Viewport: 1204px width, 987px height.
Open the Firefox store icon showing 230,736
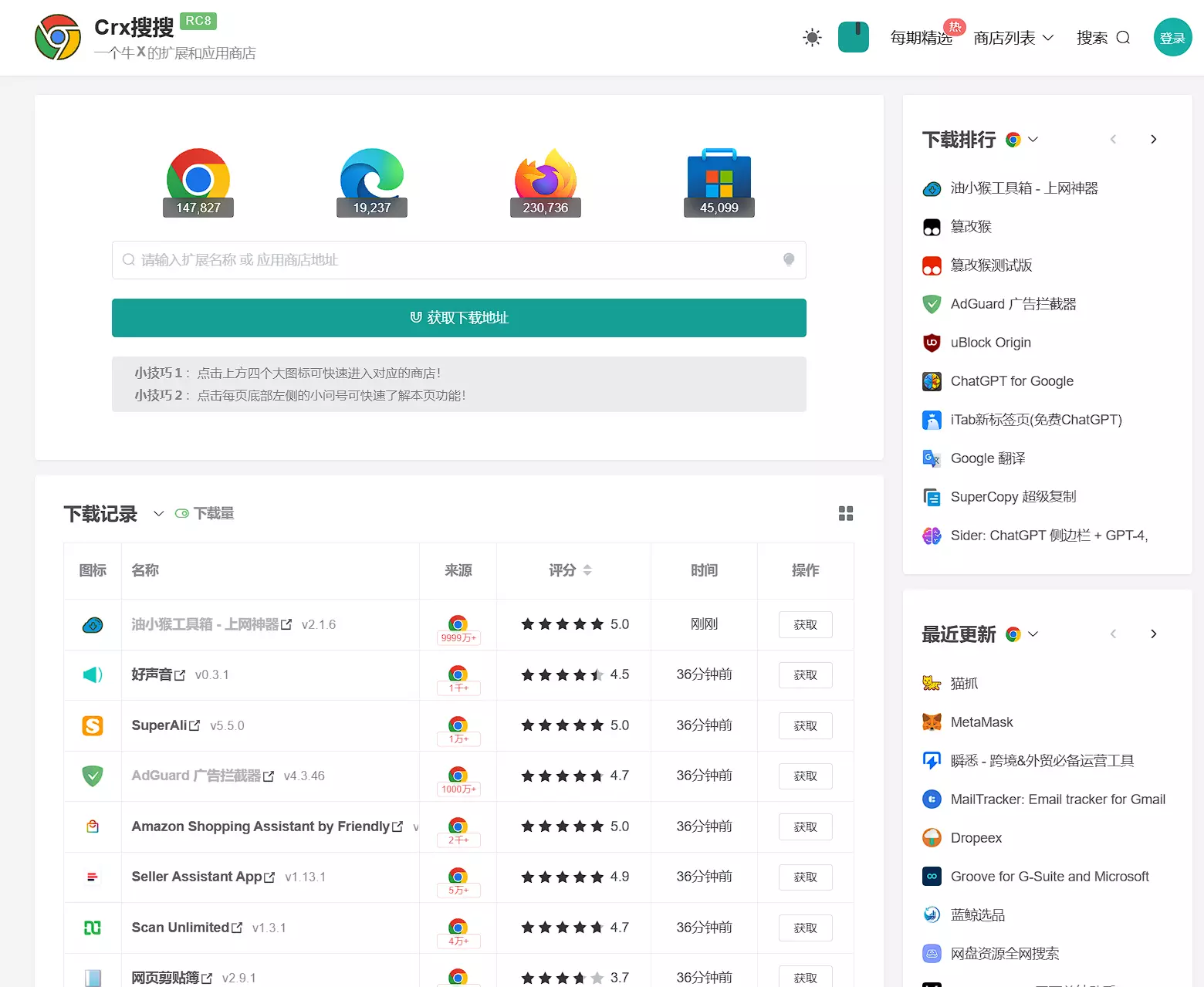click(x=546, y=181)
